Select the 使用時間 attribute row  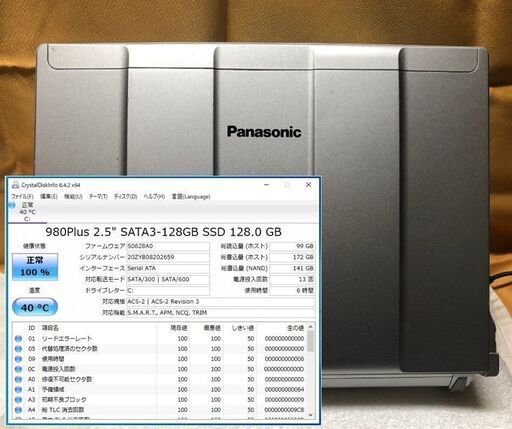tap(159, 359)
